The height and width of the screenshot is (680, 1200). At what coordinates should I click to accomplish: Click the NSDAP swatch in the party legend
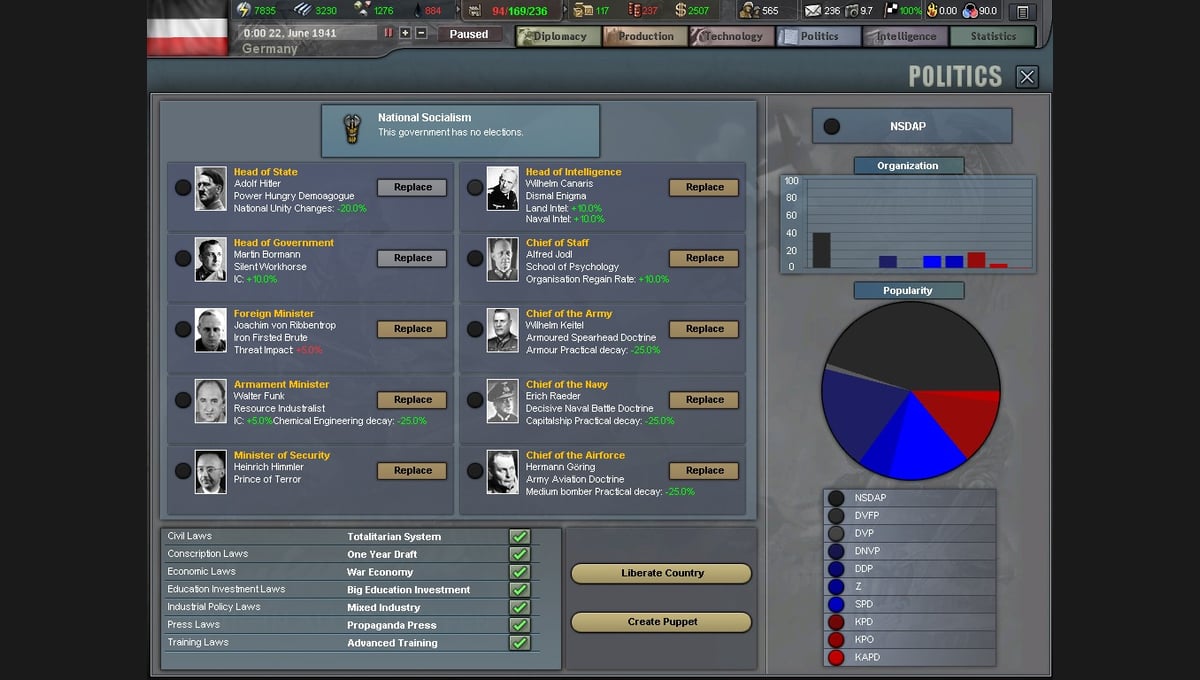836,498
